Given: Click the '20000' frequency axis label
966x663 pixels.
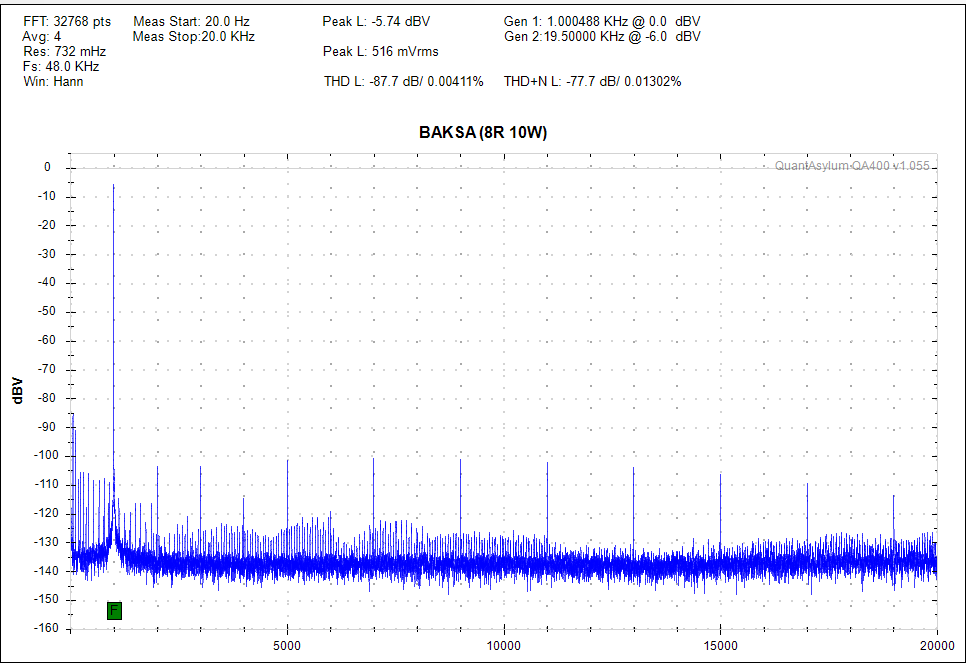Looking at the screenshot, I should click(937, 646).
